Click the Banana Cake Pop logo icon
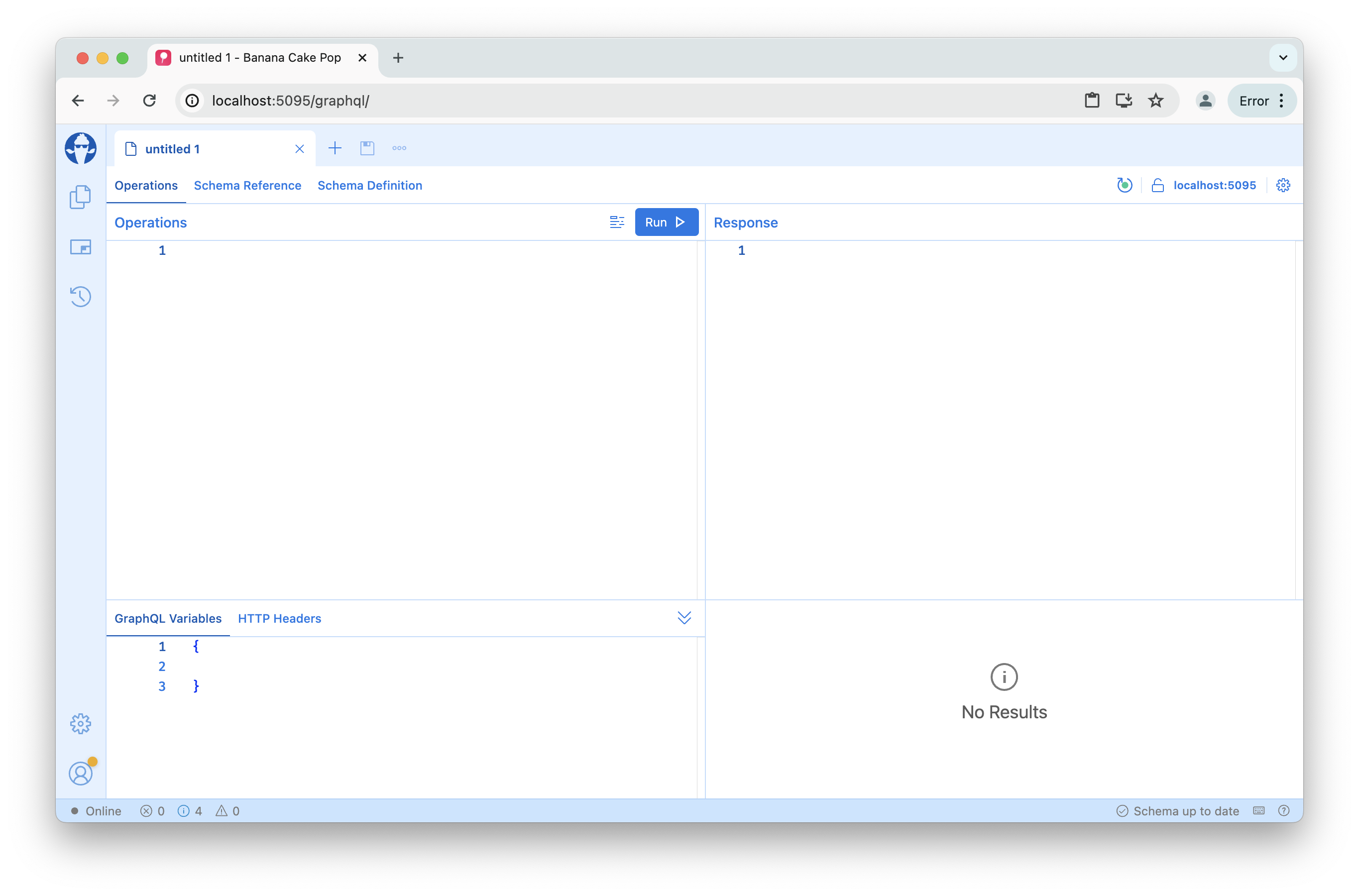The width and height of the screenshot is (1359, 896). coord(81,148)
